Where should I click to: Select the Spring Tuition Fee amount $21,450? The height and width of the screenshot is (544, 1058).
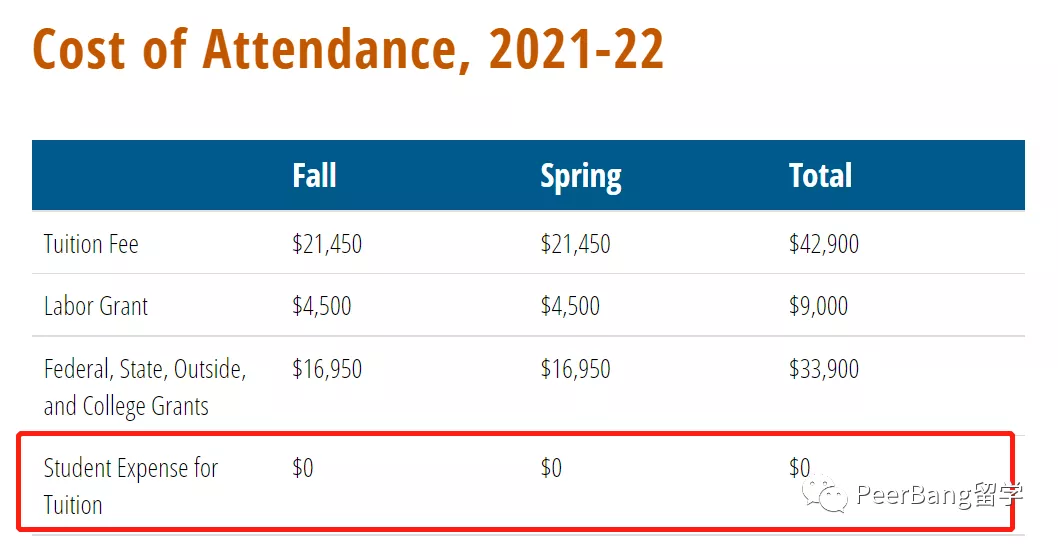pos(575,244)
